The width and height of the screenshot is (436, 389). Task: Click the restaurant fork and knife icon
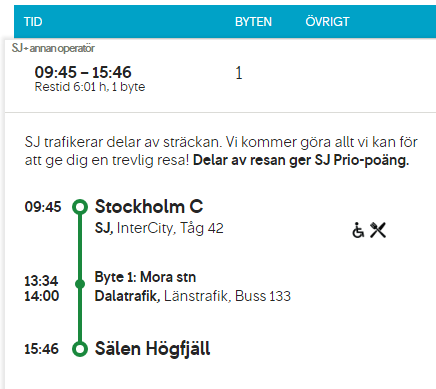tap(378, 230)
